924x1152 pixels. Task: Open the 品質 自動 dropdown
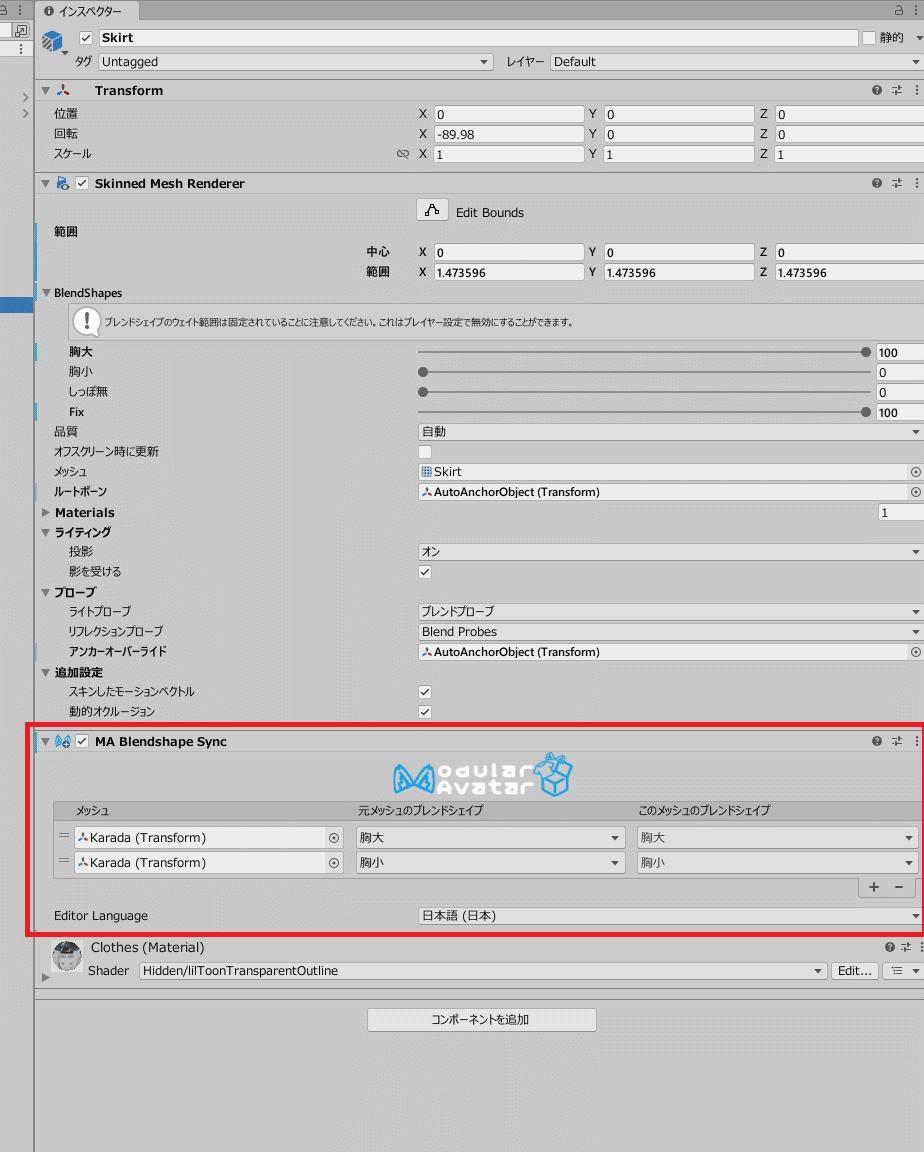(x=671, y=431)
